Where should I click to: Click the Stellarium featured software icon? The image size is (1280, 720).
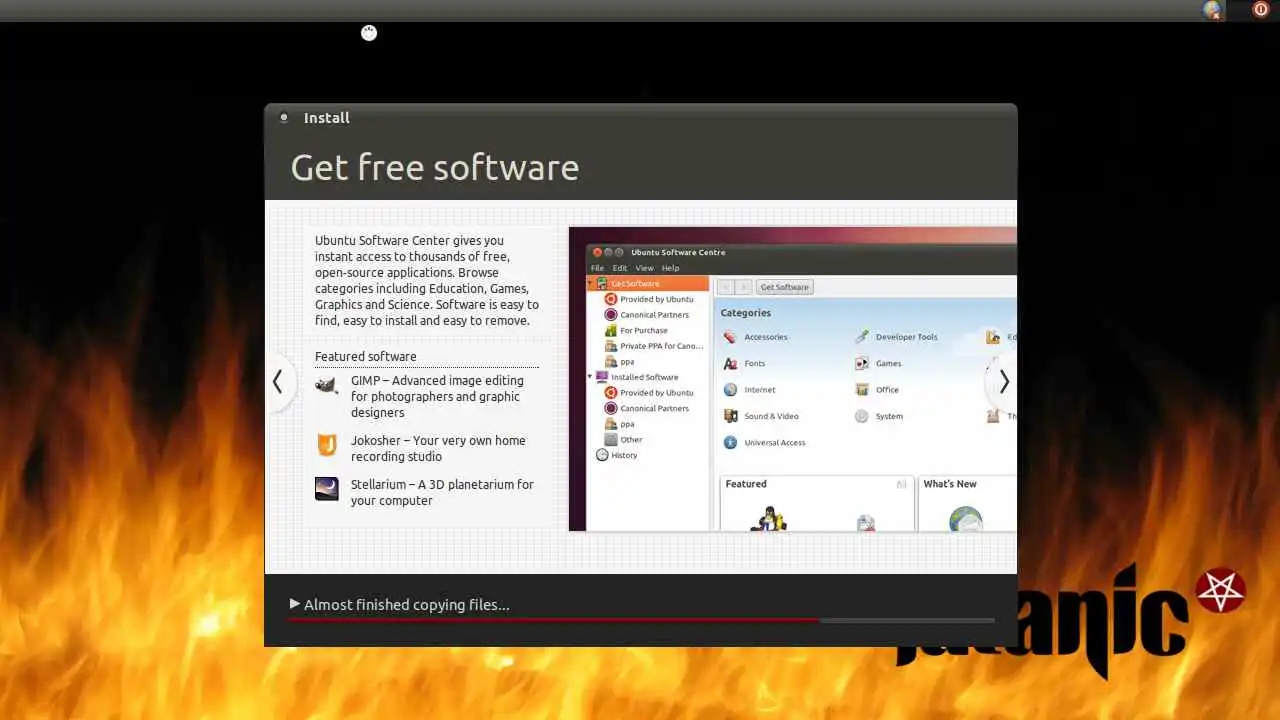pos(326,488)
